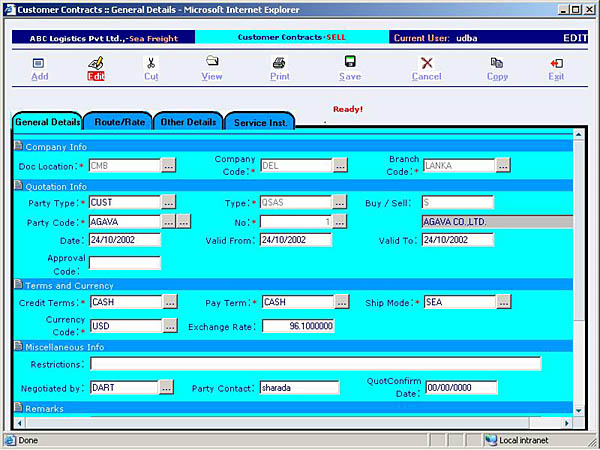Screen dimensions: 600x450
Task: Open lookup button for Pay Term
Action: (342, 302)
